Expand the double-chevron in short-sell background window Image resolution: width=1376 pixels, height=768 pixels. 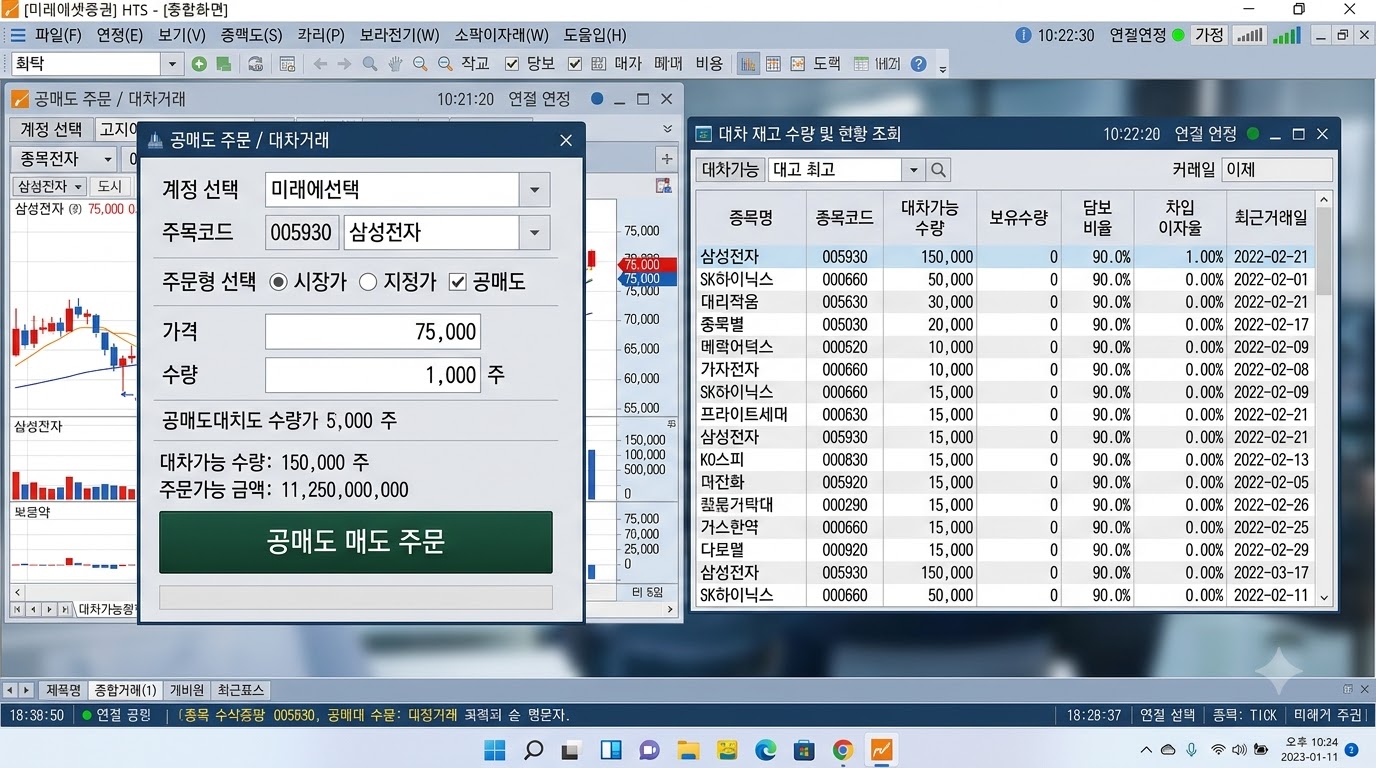point(668,129)
